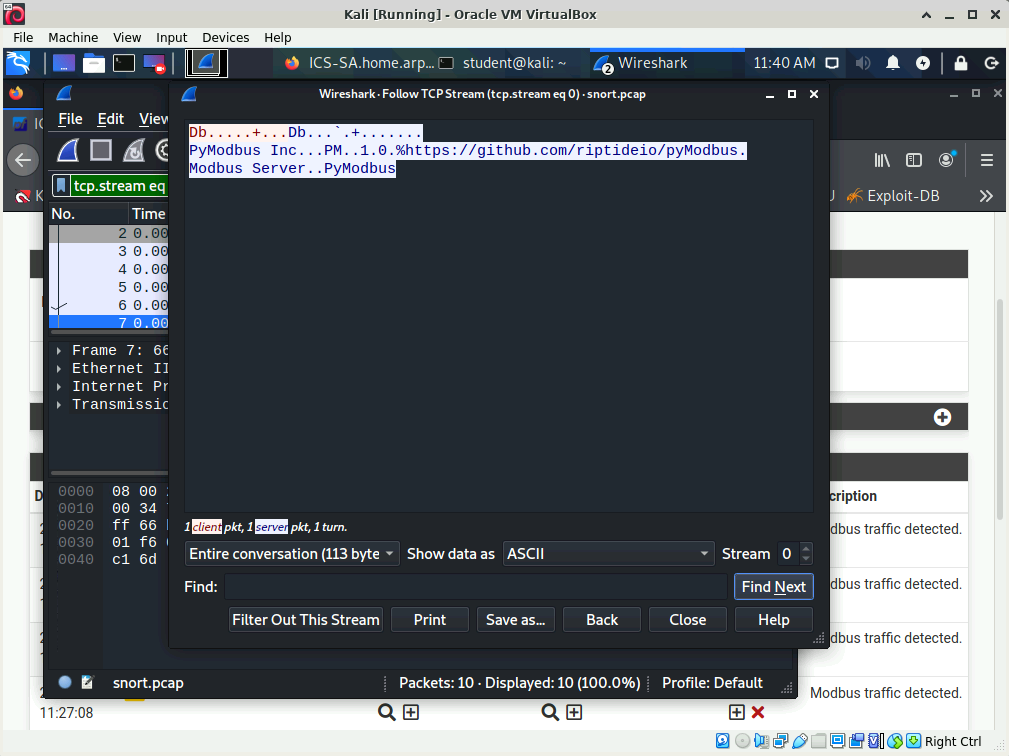Open the VirtualBox File menu
This screenshot has width=1009, height=756.
tap(23, 37)
